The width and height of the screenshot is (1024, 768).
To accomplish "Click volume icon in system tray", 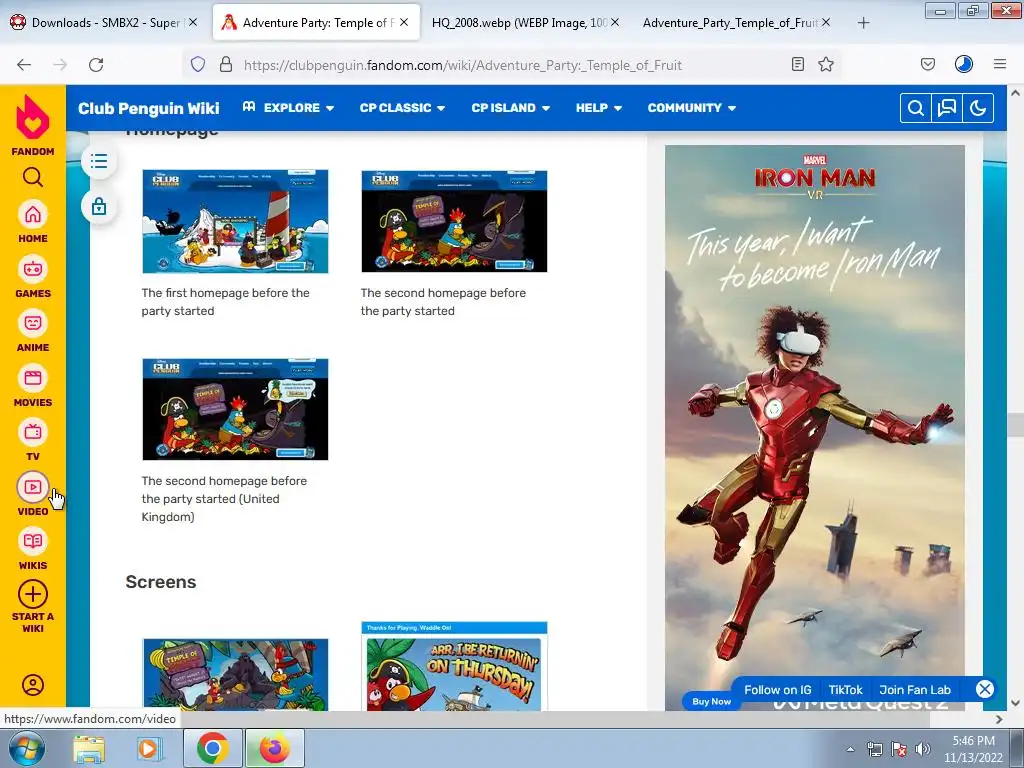I will [x=922, y=749].
